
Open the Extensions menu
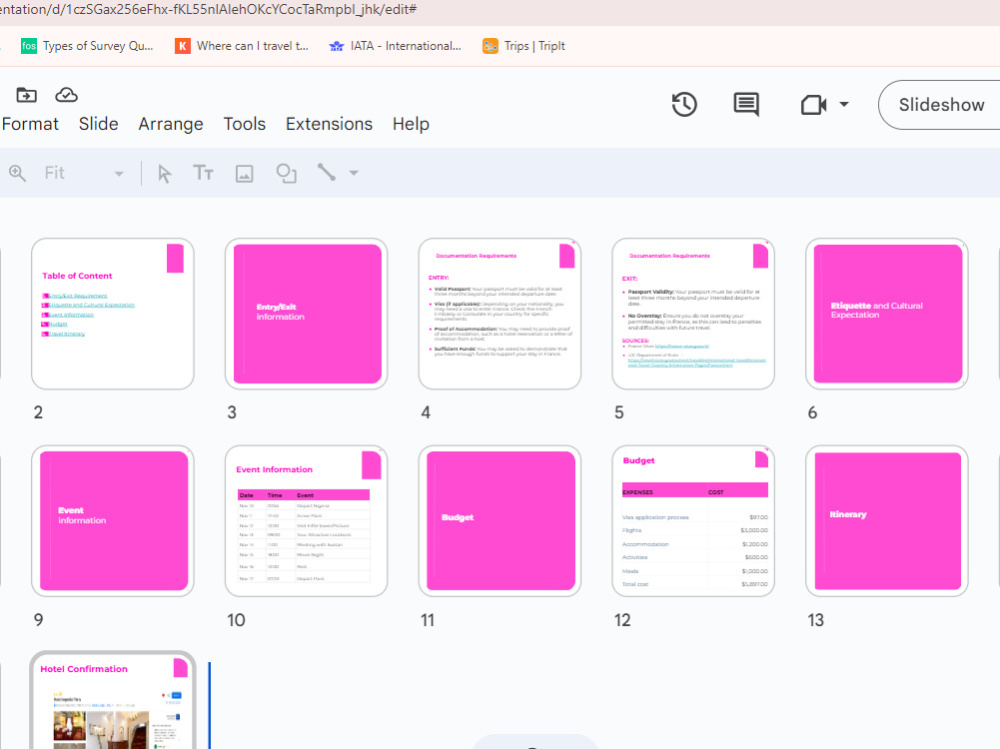[329, 124]
